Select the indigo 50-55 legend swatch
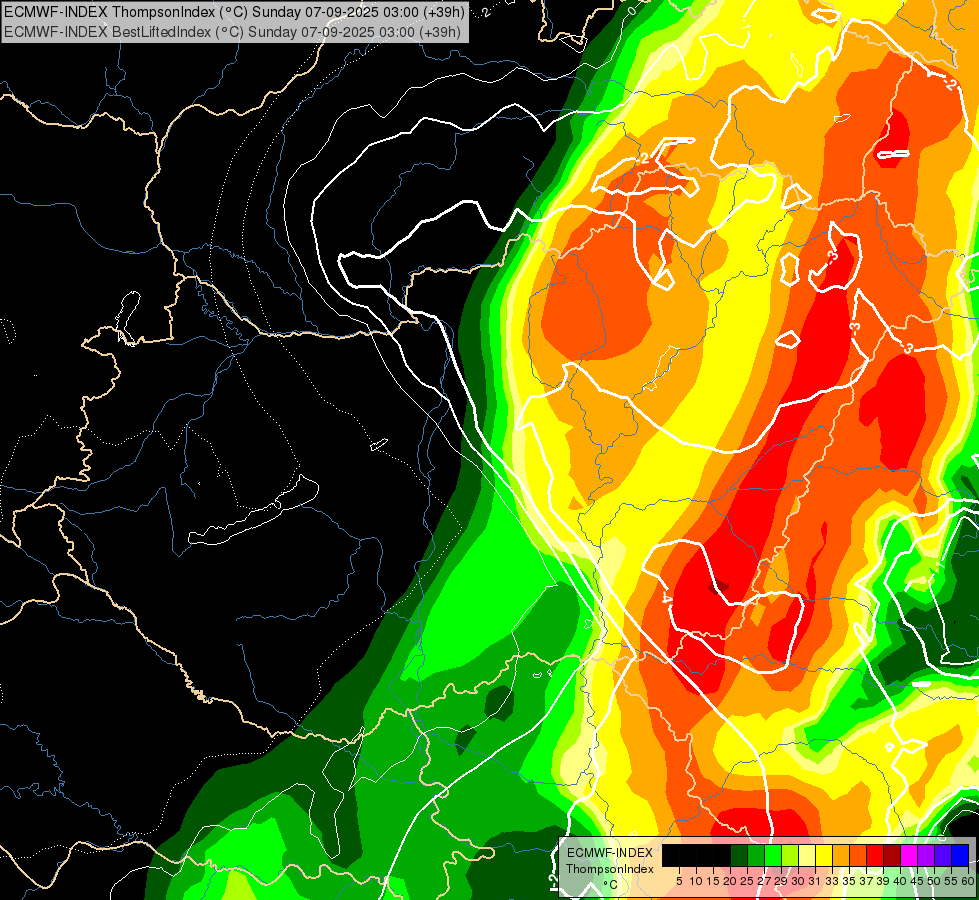979x900 pixels. tap(943, 855)
